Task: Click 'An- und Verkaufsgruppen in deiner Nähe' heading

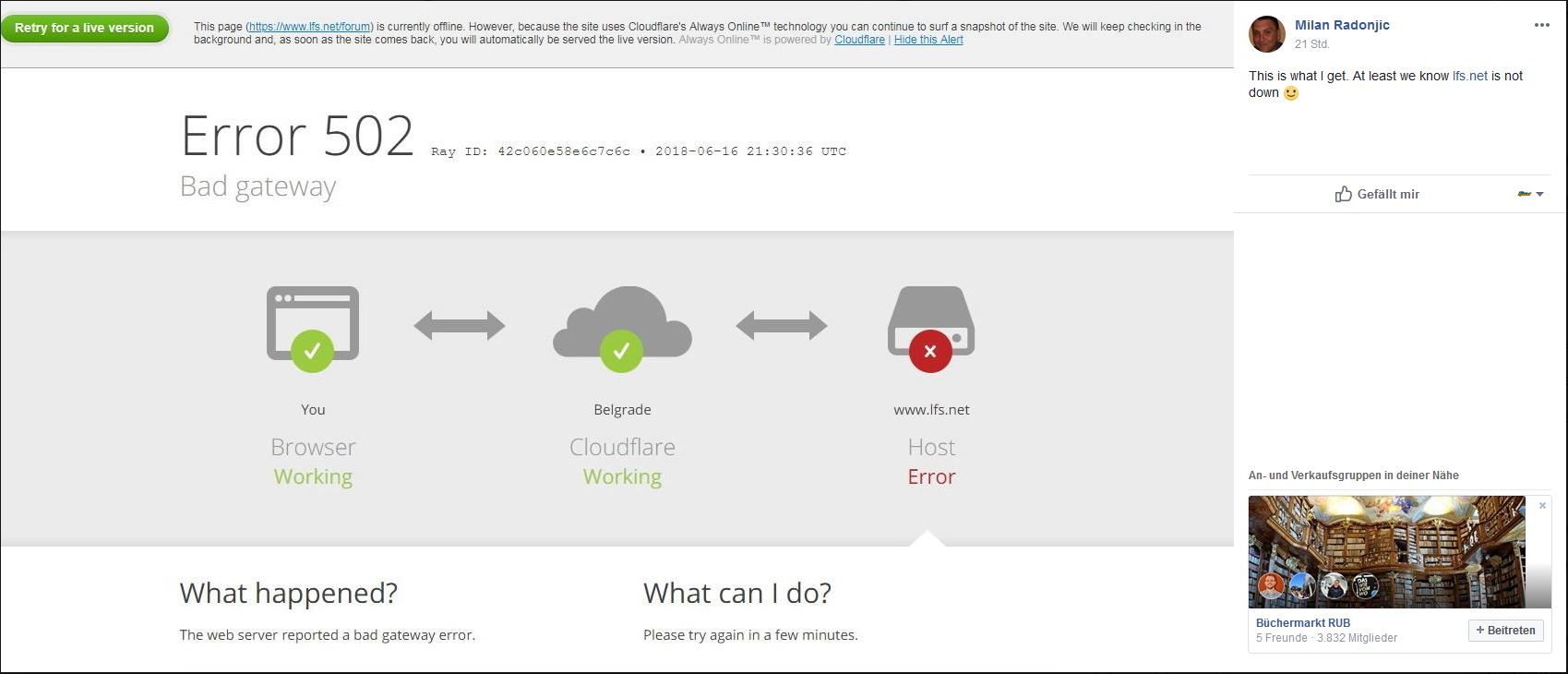Action: pyautogui.click(x=1354, y=475)
